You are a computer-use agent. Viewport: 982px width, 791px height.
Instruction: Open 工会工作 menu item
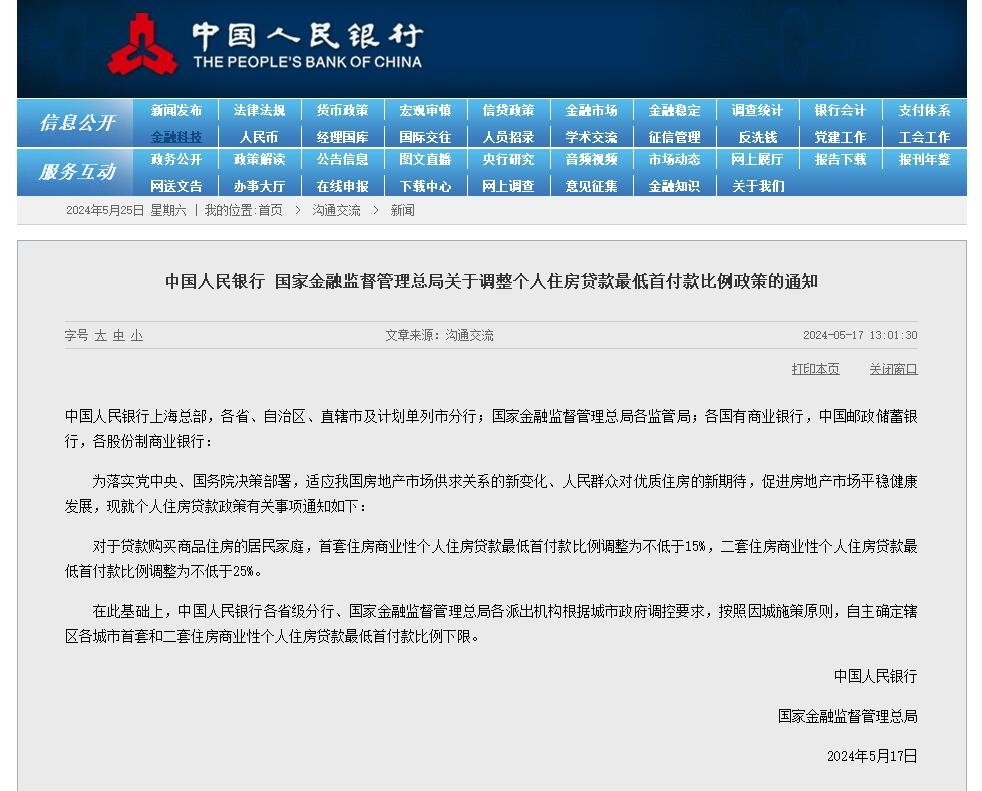coord(924,137)
